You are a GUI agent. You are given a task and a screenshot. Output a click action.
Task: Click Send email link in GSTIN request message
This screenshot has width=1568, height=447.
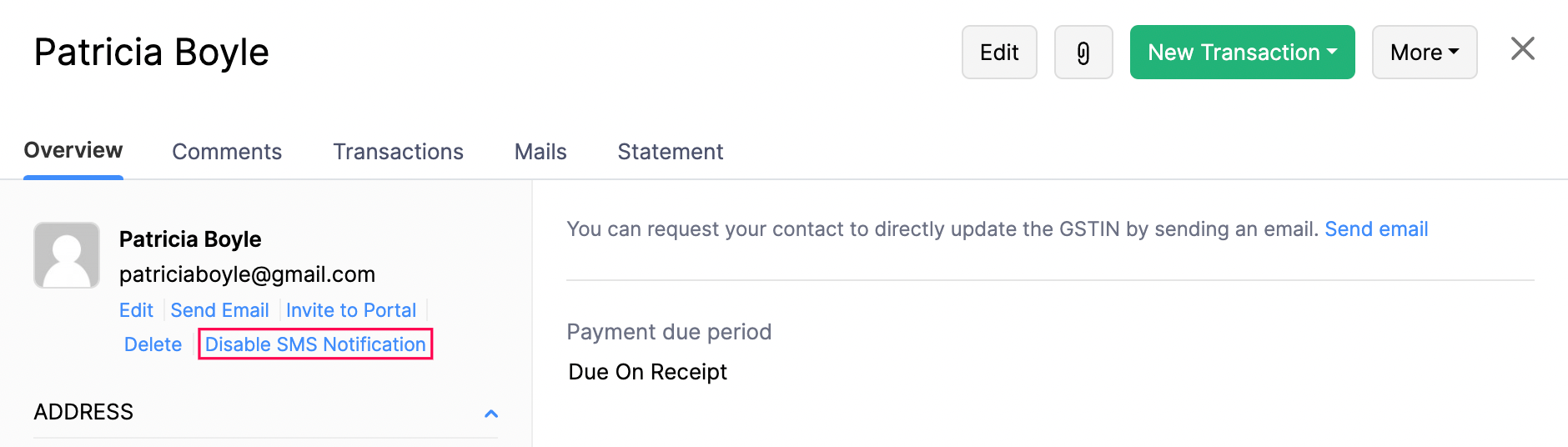pyautogui.click(x=1376, y=229)
